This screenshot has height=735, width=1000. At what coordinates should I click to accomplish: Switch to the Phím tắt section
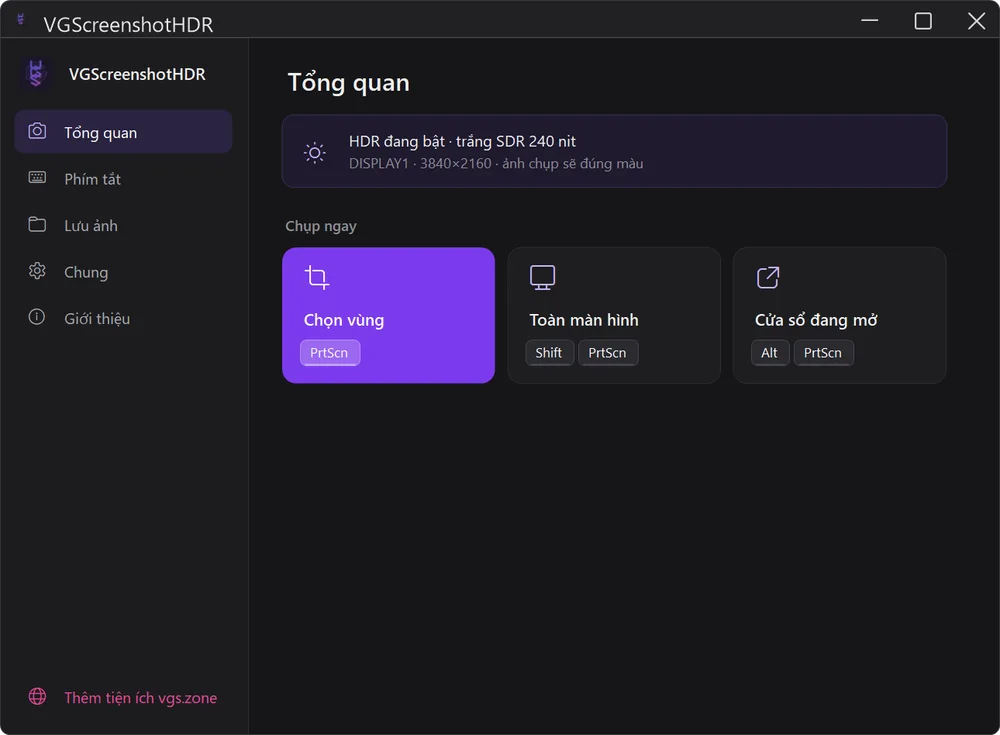[123, 179]
